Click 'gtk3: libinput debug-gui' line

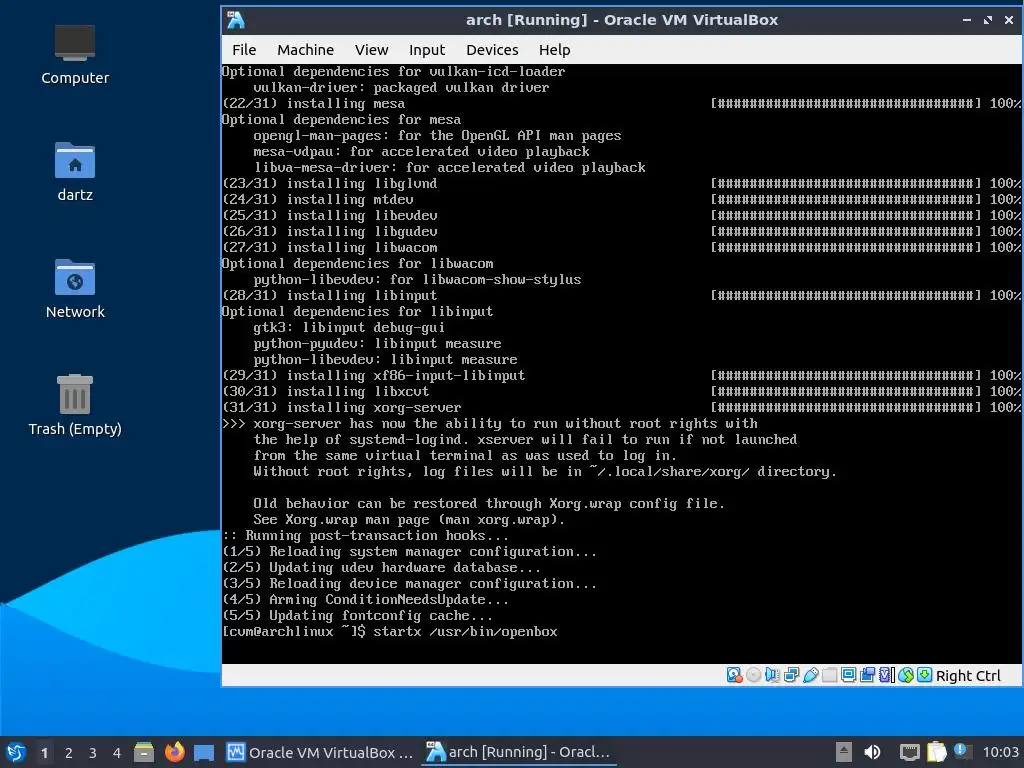[x=349, y=327]
